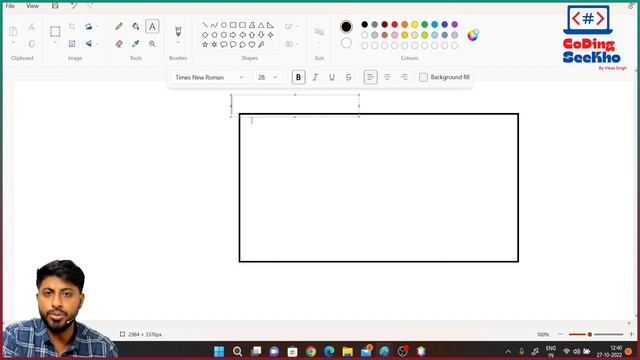Select the Pencil tool
The height and width of the screenshot is (360, 640).
pos(119,27)
